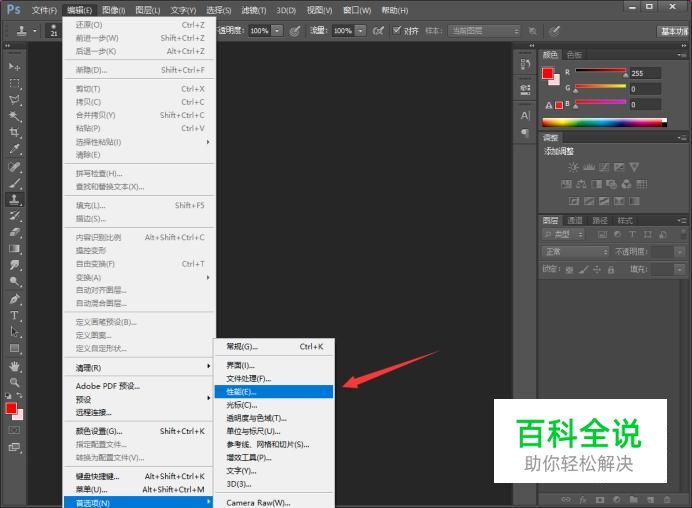Select the Dodge tool
The height and width of the screenshot is (508, 692).
pos(14,282)
